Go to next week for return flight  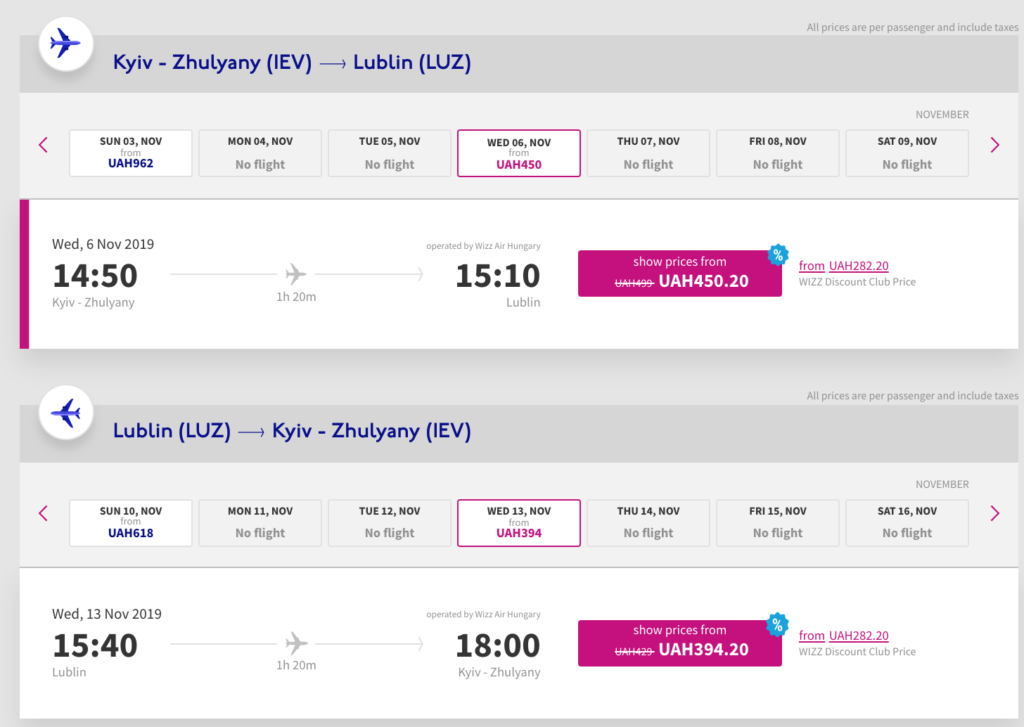click(x=994, y=513)
